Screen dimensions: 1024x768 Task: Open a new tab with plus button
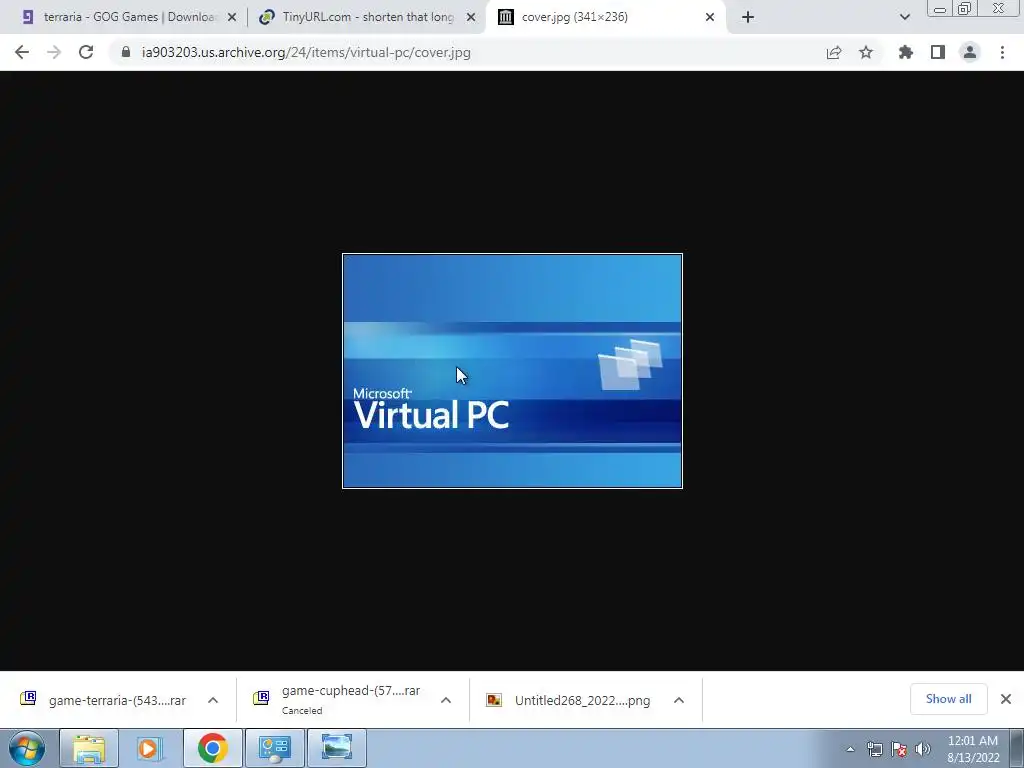tap(748, 17)
